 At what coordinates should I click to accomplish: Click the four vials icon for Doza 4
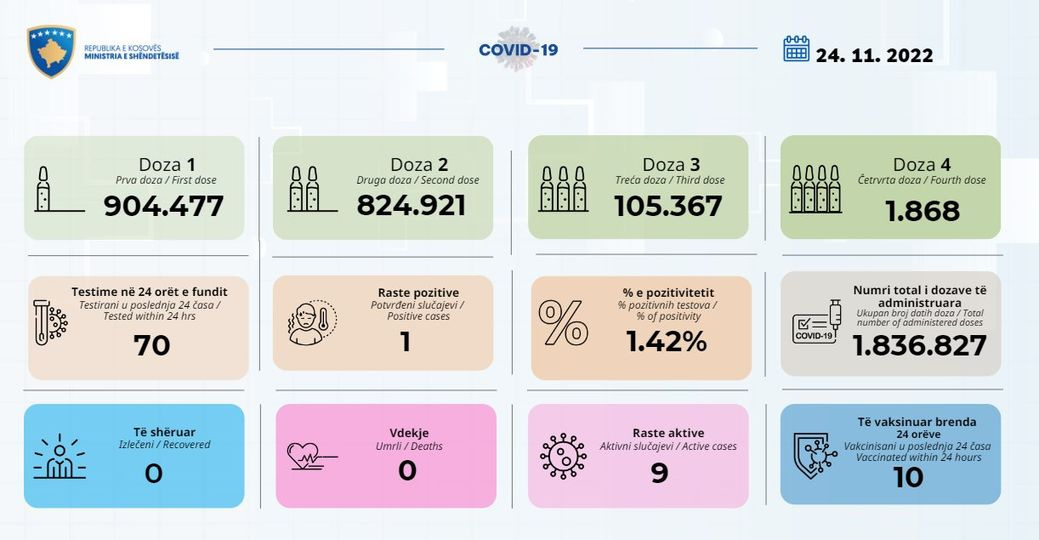816,189
